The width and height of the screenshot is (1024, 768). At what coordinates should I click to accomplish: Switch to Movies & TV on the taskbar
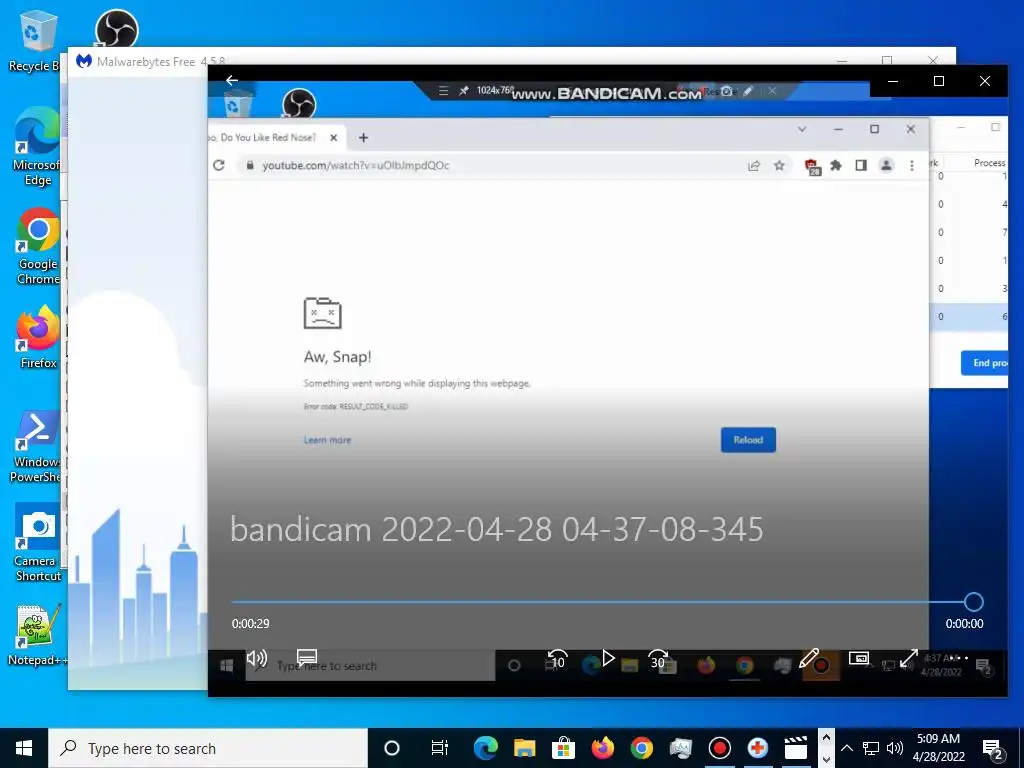click(x=795, y=748)
